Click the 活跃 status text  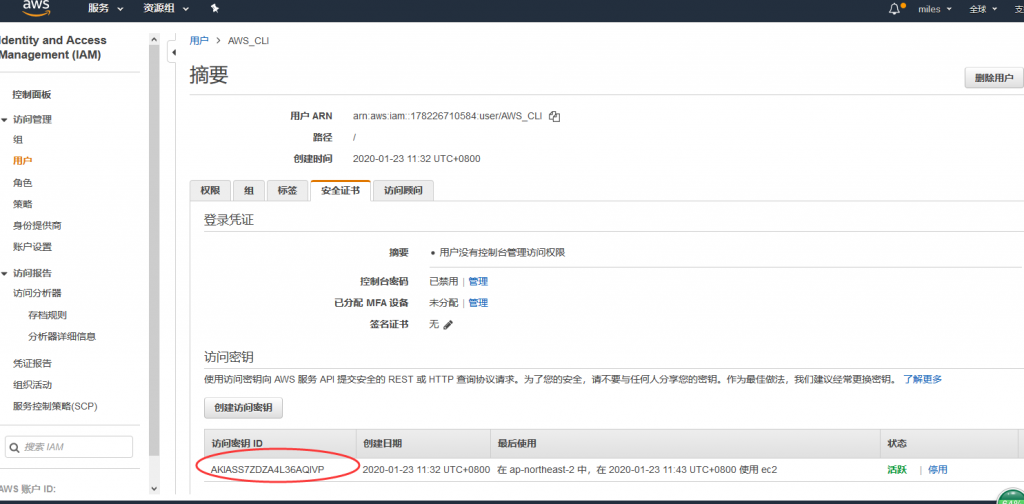point(897,469)
